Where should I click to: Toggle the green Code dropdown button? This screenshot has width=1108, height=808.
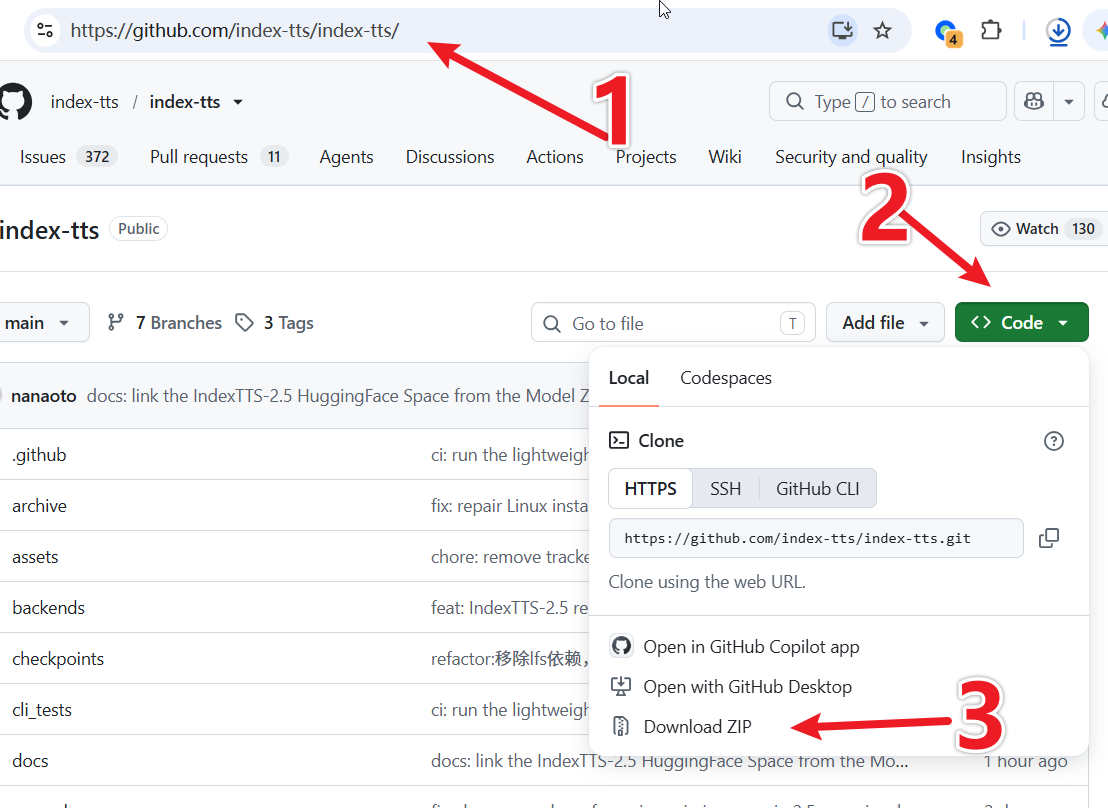(x=1021, y=323)
